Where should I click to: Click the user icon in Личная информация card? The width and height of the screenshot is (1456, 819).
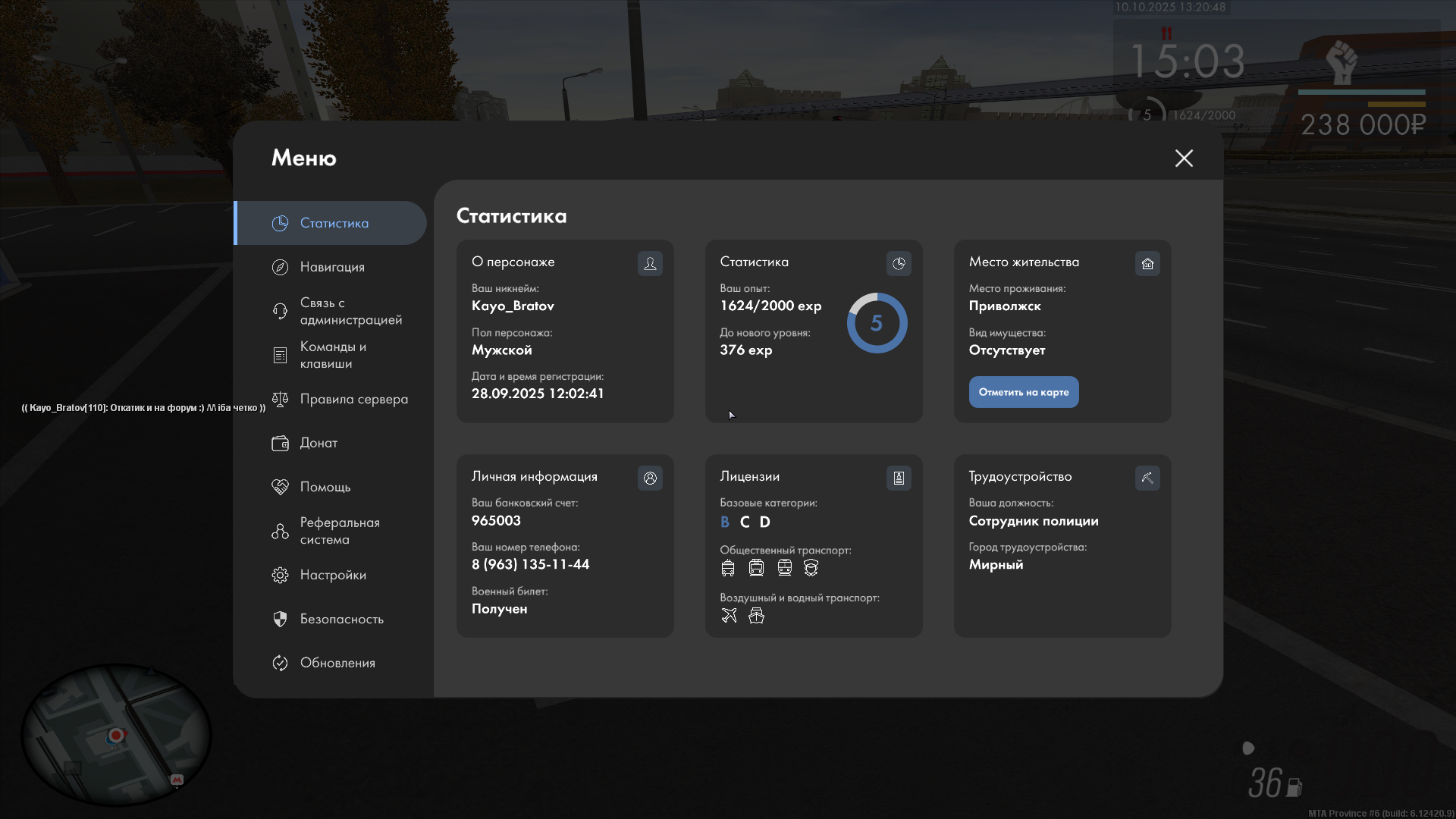(650, 478)
